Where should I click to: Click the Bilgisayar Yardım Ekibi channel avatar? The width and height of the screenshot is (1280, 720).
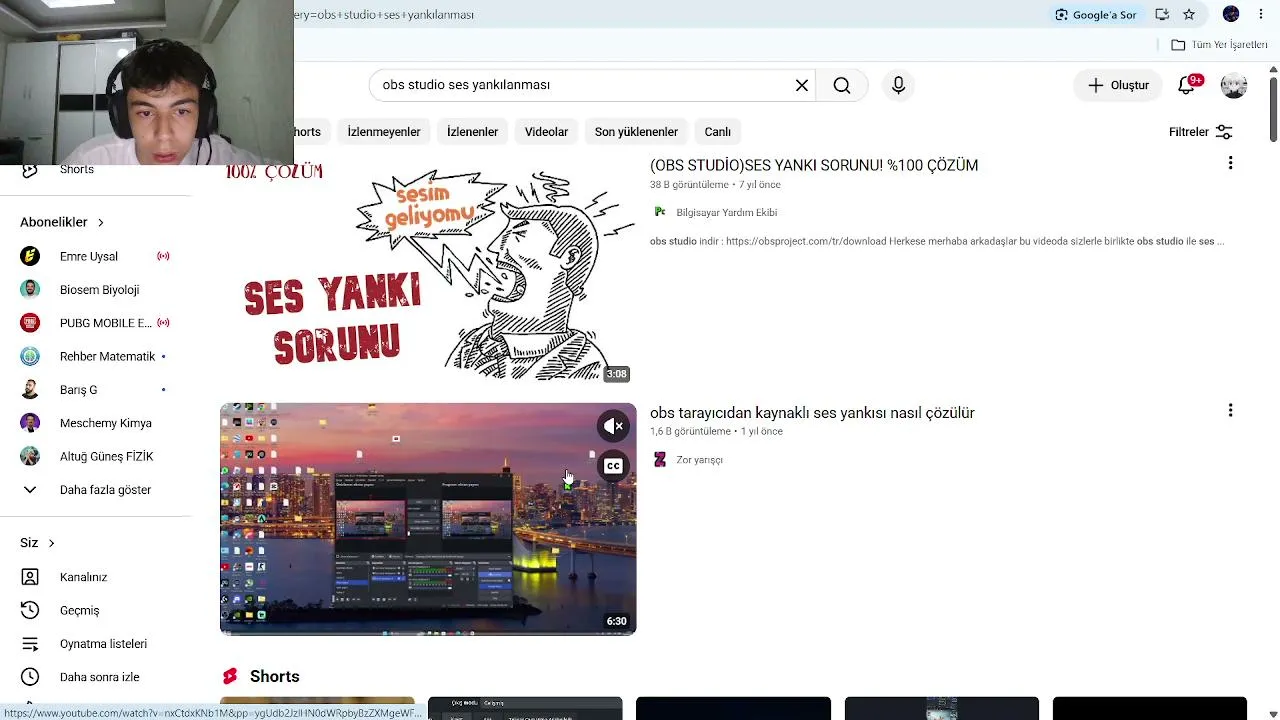click(660, 212)
